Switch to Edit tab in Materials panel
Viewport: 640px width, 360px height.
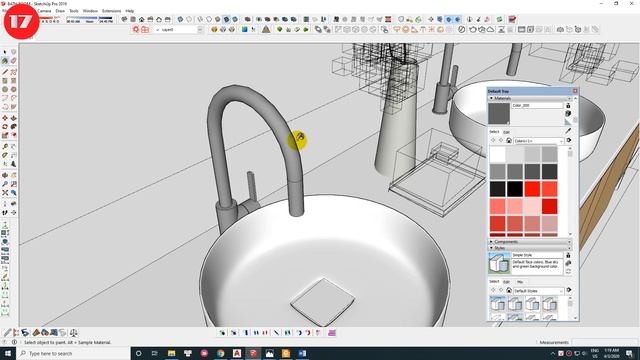click(506, 132)
